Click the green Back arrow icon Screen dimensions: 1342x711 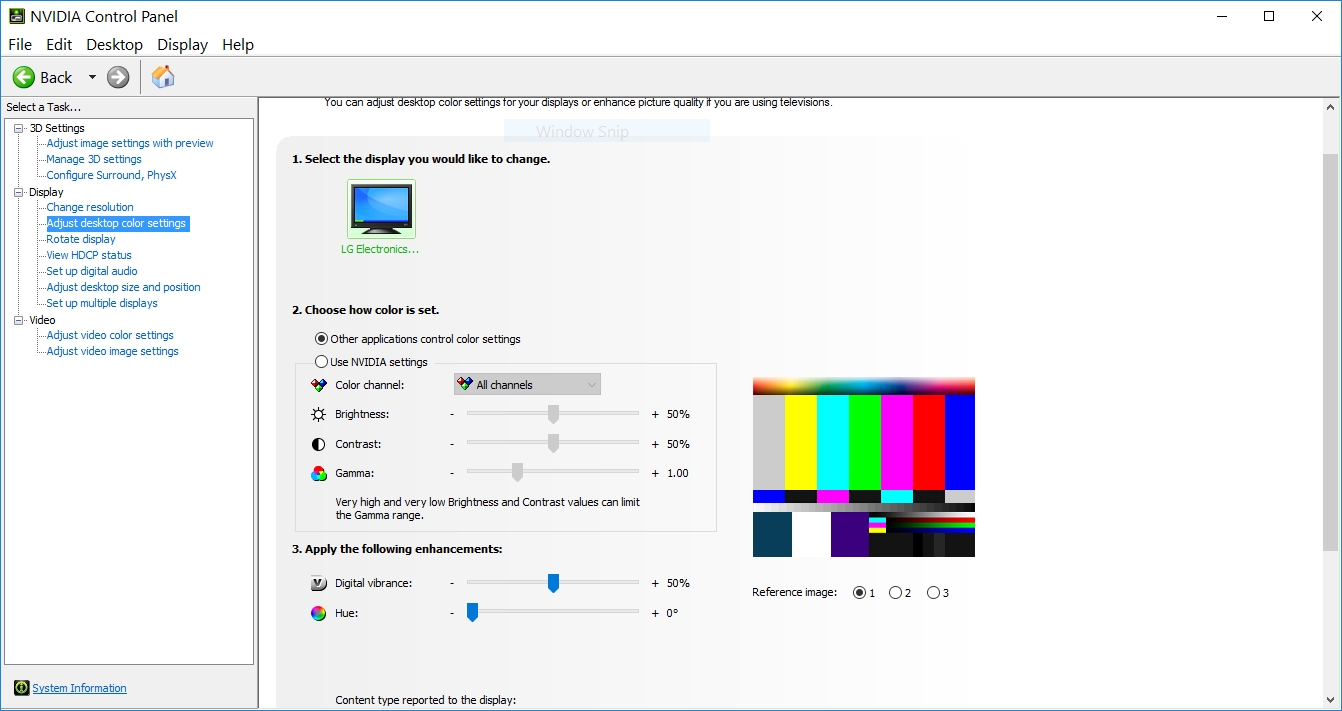pos(23,77)
